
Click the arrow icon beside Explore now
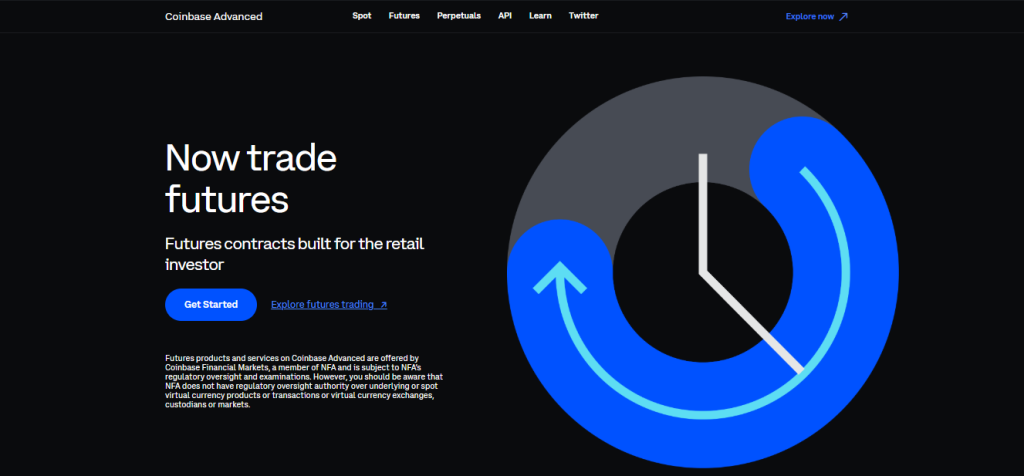click(x=843, y=16)
